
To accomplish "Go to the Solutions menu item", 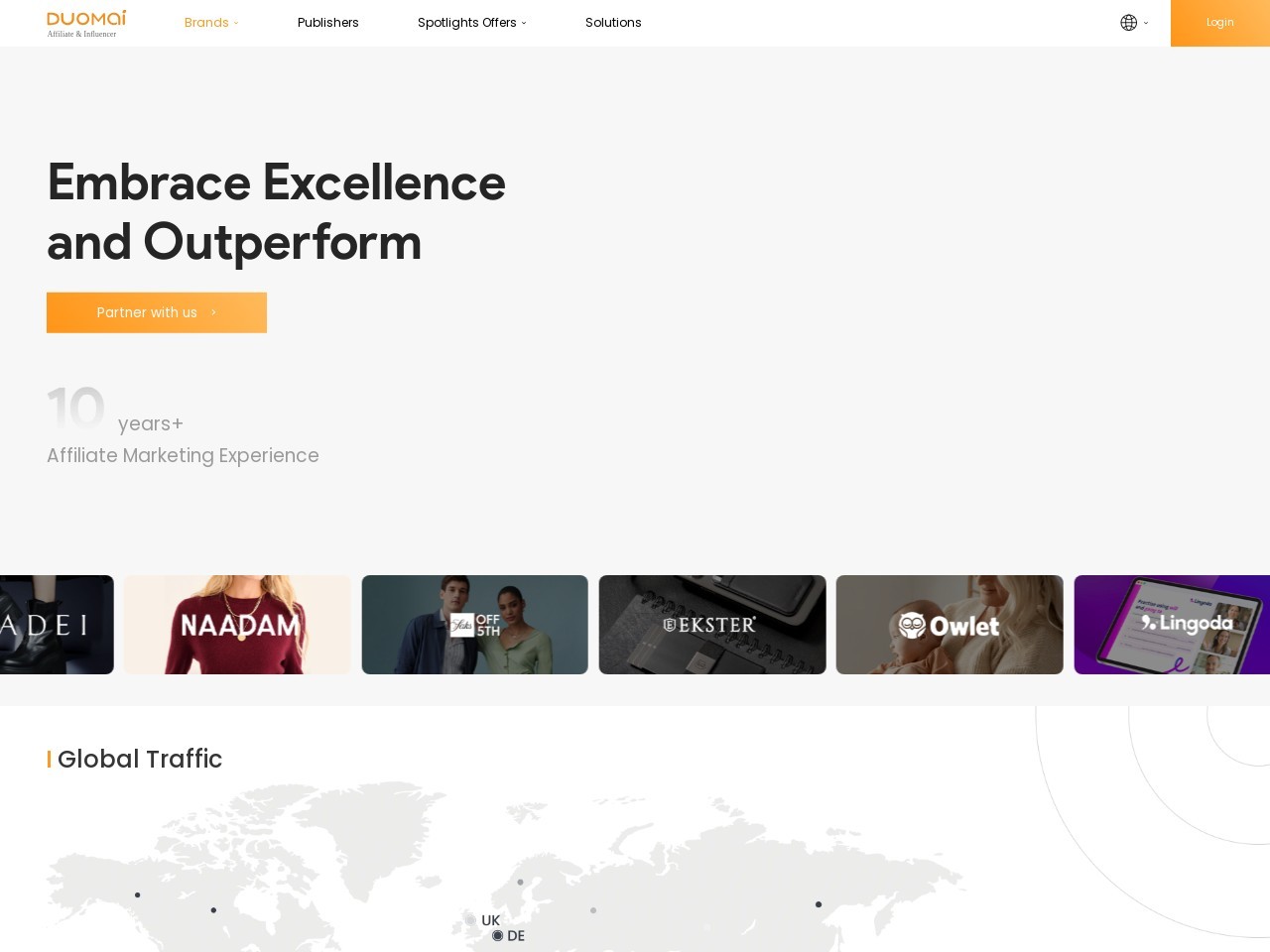I will coord(613,23).
